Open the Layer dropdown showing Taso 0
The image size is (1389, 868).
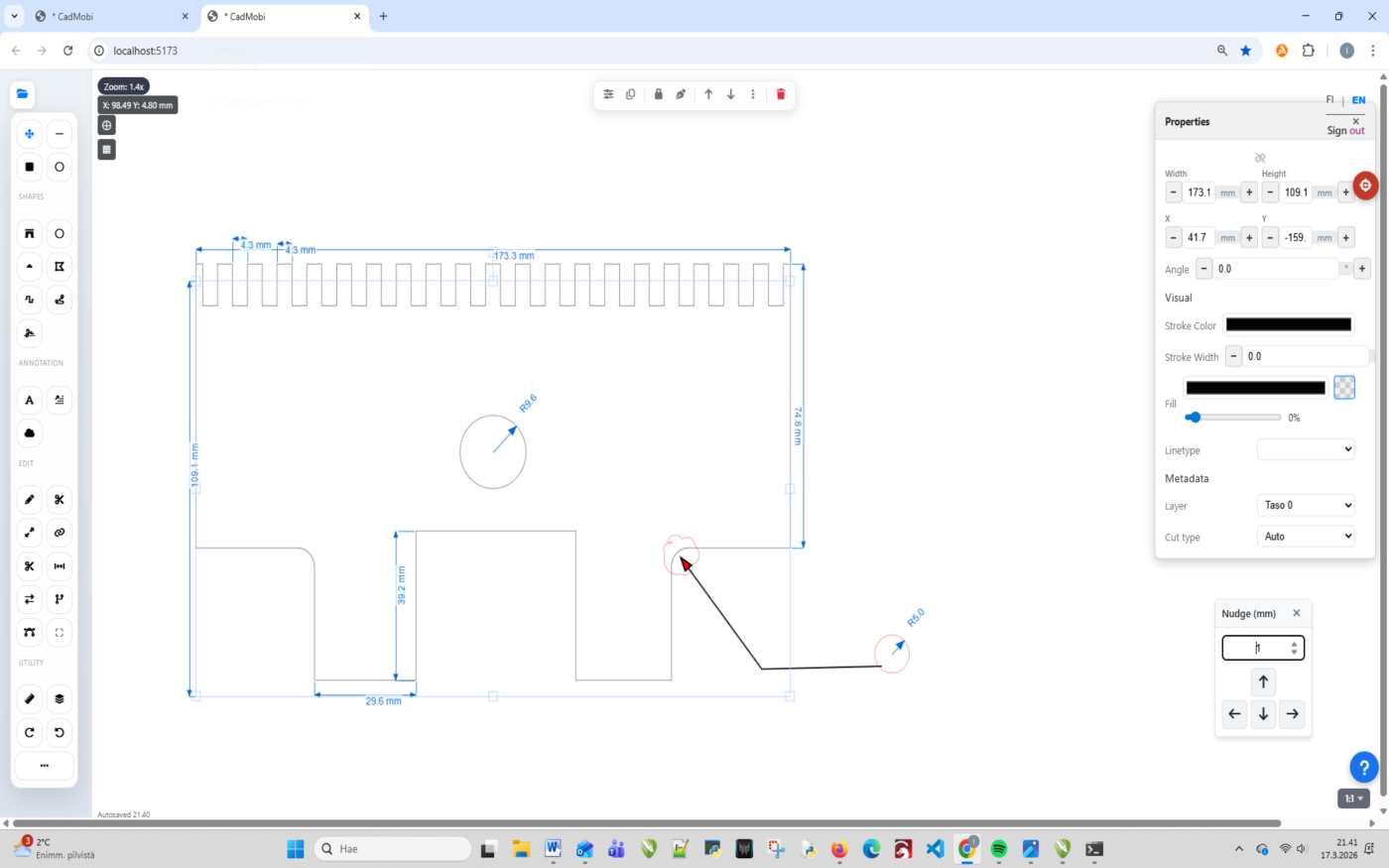tap(1306, 505)
